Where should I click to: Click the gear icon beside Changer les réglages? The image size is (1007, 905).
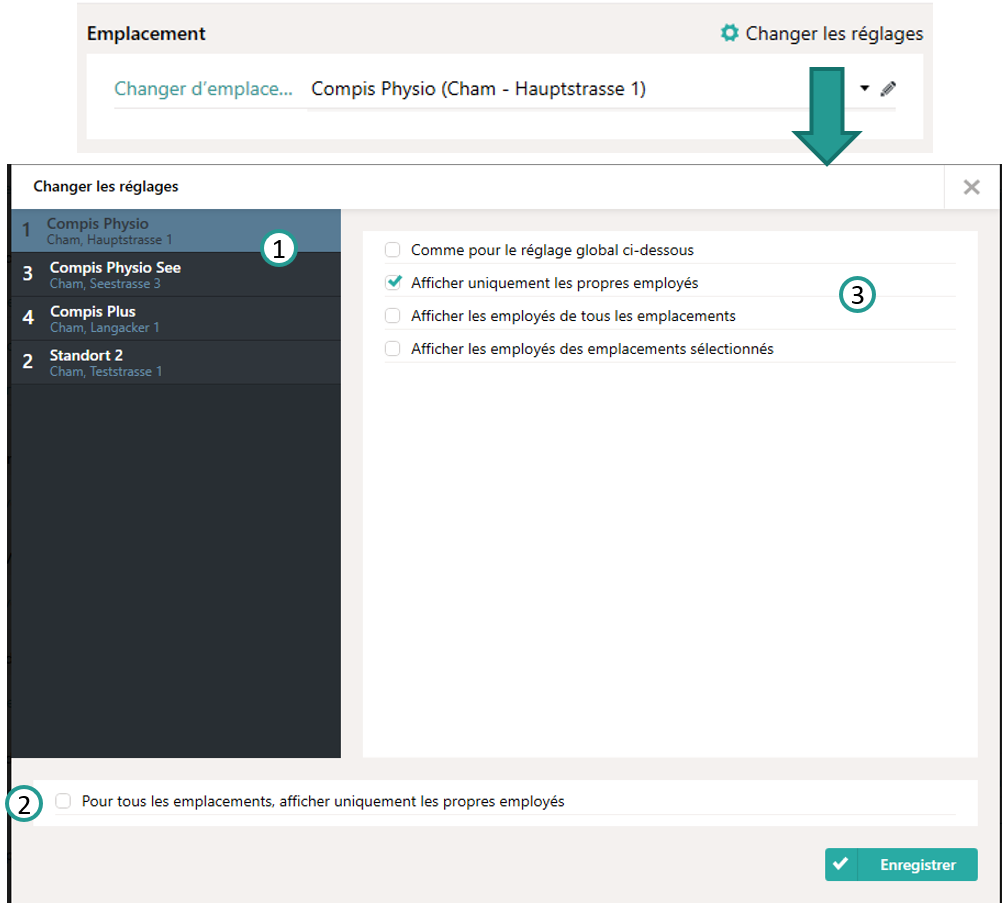730,33
